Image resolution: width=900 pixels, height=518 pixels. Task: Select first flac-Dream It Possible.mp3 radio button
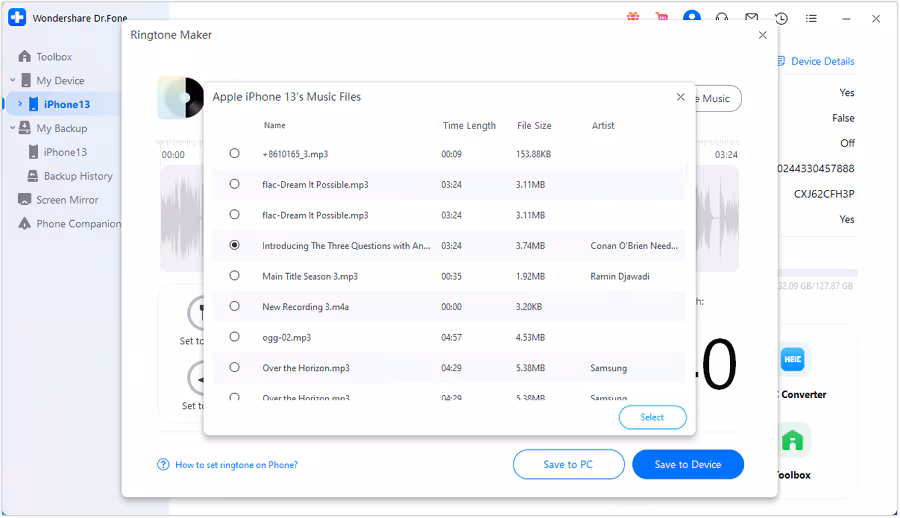[x=234, y=184]
